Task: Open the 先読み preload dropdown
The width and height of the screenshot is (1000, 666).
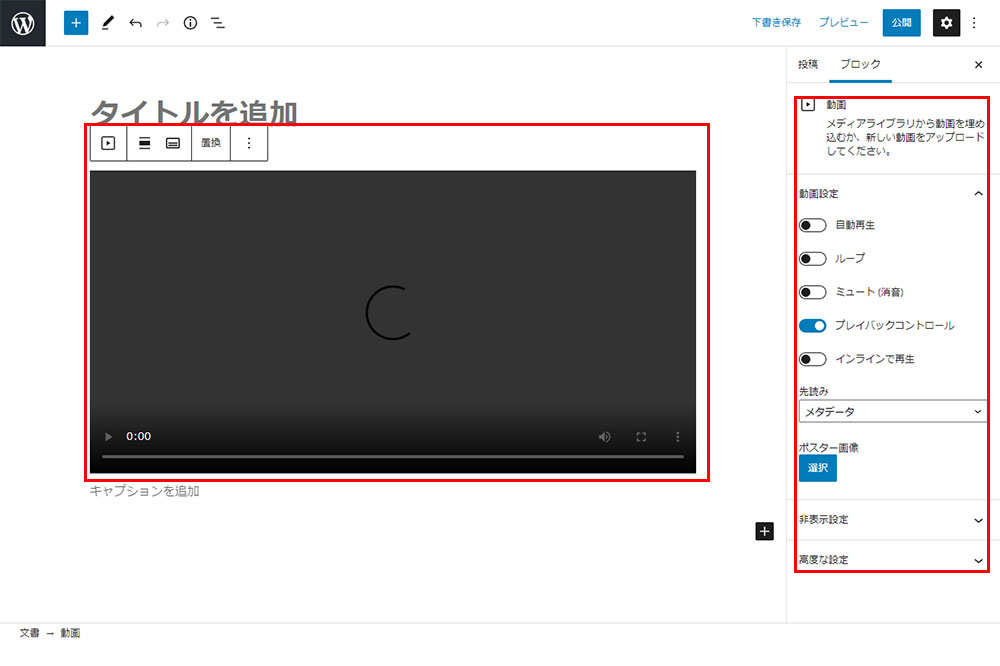Action: coord(892,411)
